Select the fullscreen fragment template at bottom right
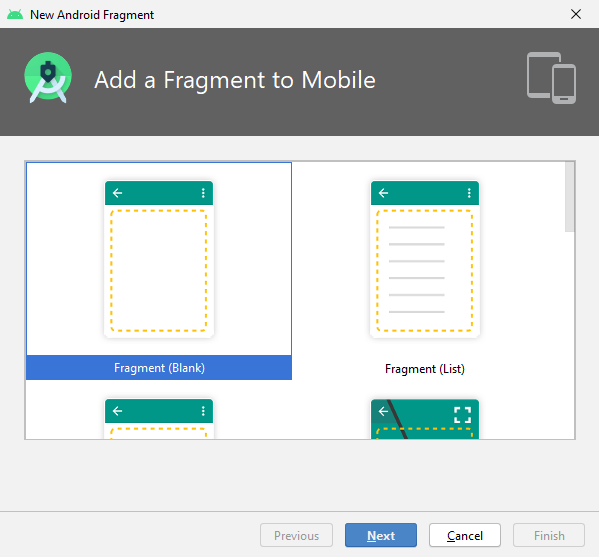599x557 pixels. point(425,419)
